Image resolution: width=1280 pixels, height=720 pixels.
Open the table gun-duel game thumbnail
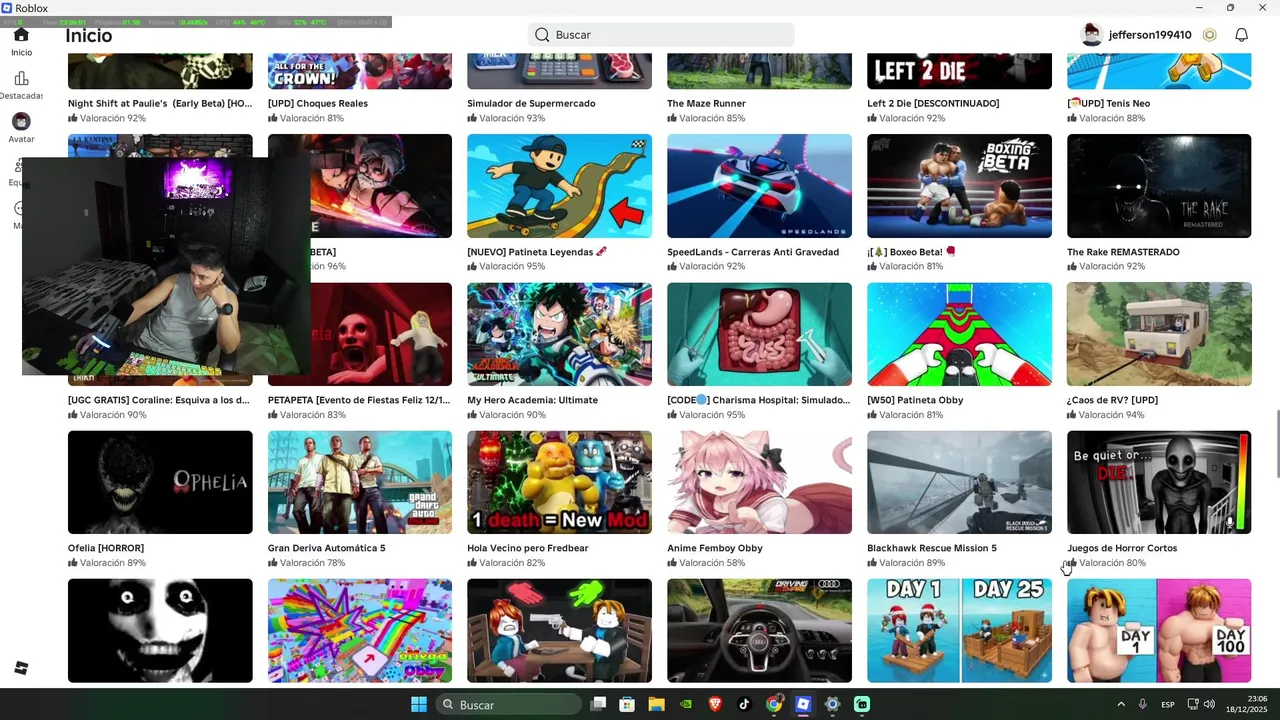click(x=559, y=630)
